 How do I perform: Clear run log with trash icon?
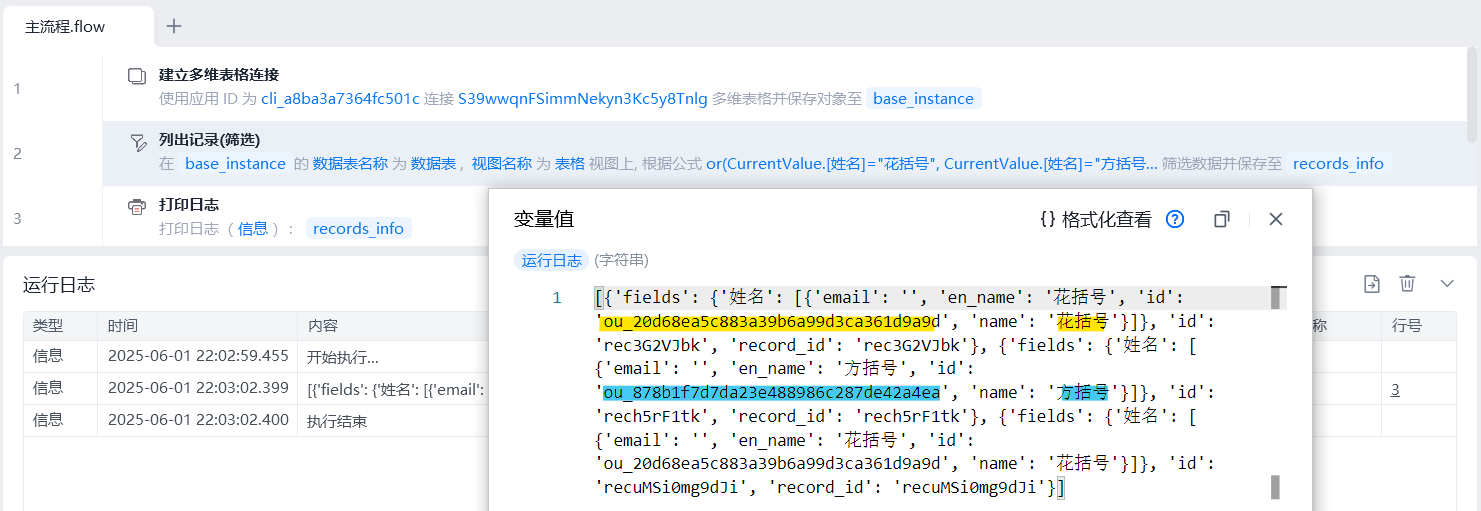[1407, 284]
